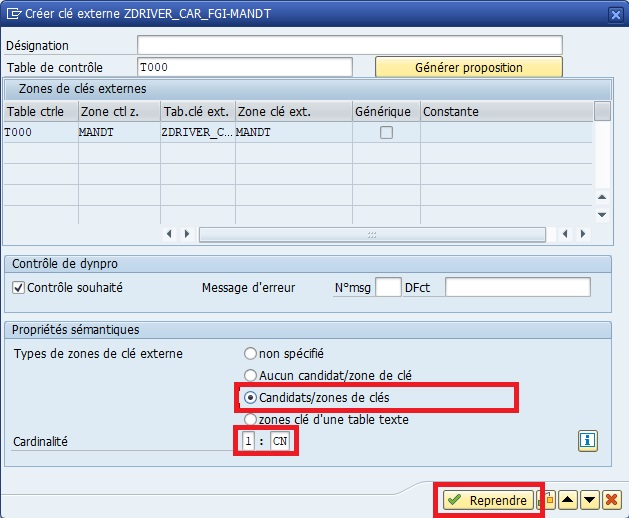
Task: Click the table settings icon above the scrollbar
Action: pos(602,111)
